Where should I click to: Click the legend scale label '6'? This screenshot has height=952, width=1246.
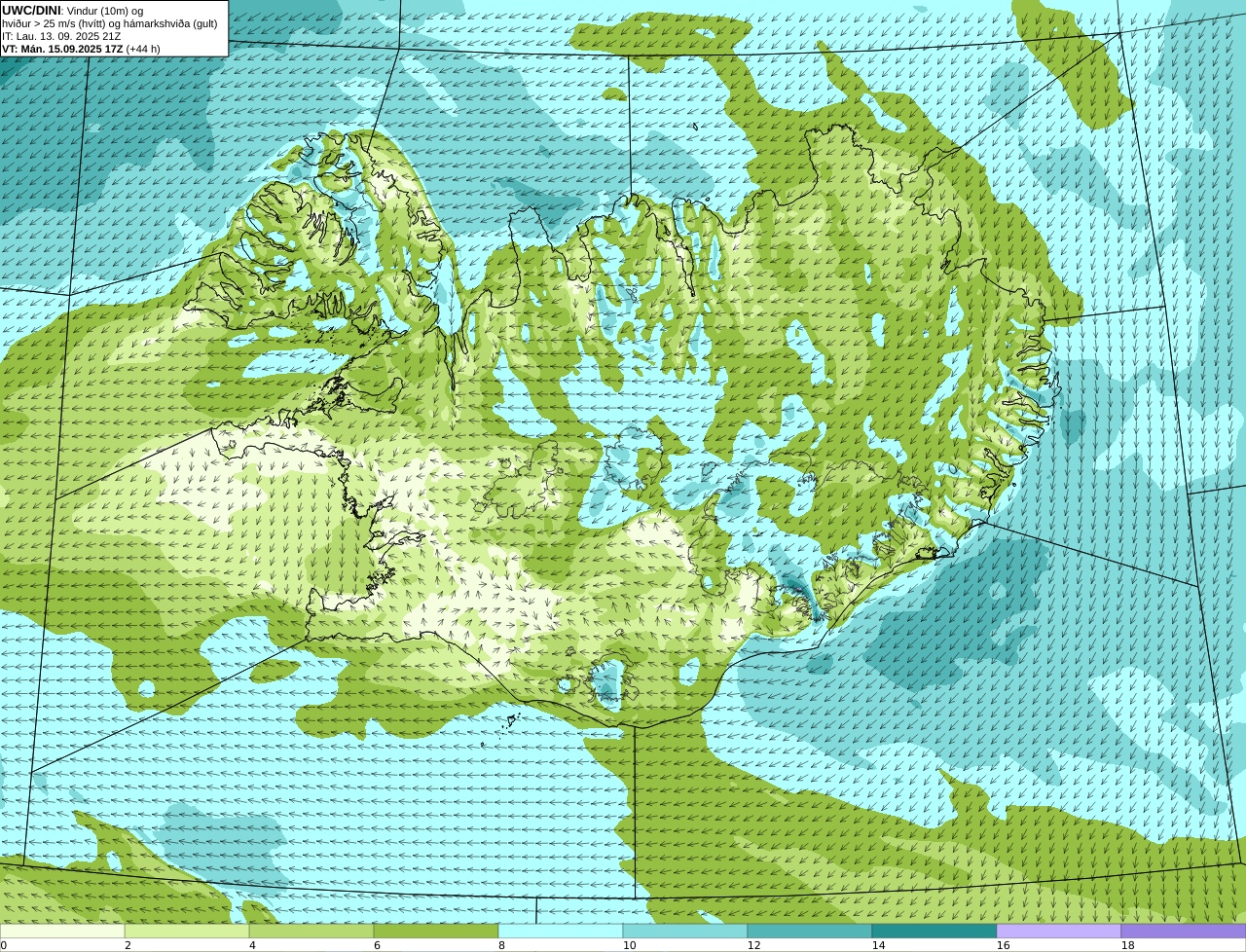click(x=377, y=945)
